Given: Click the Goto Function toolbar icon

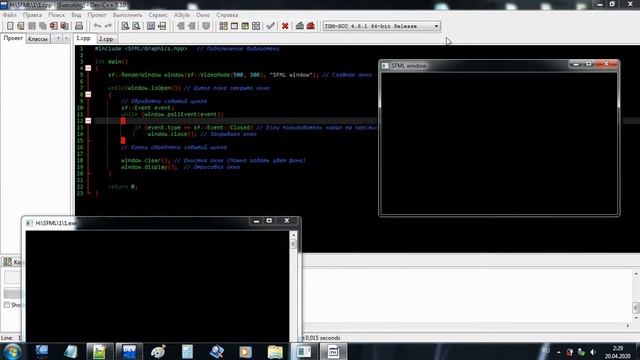Looking at the screenshot, I should 151,26.
